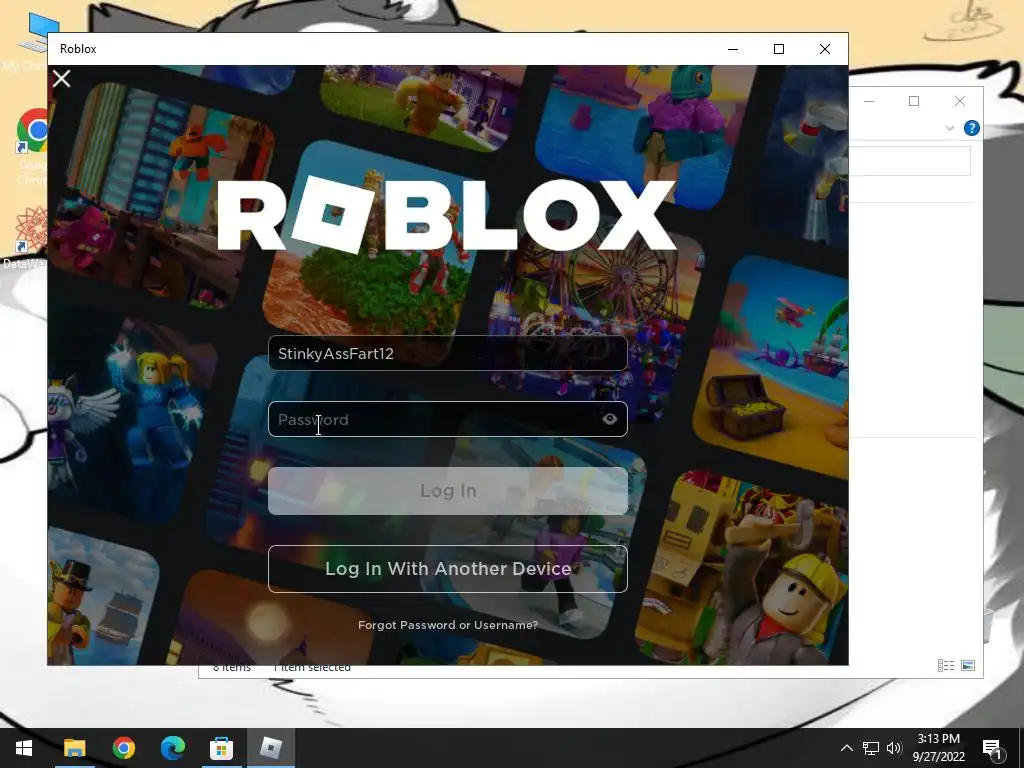Click the File Explorer search box
1024x768 pixels.
[x=910, y=161]
